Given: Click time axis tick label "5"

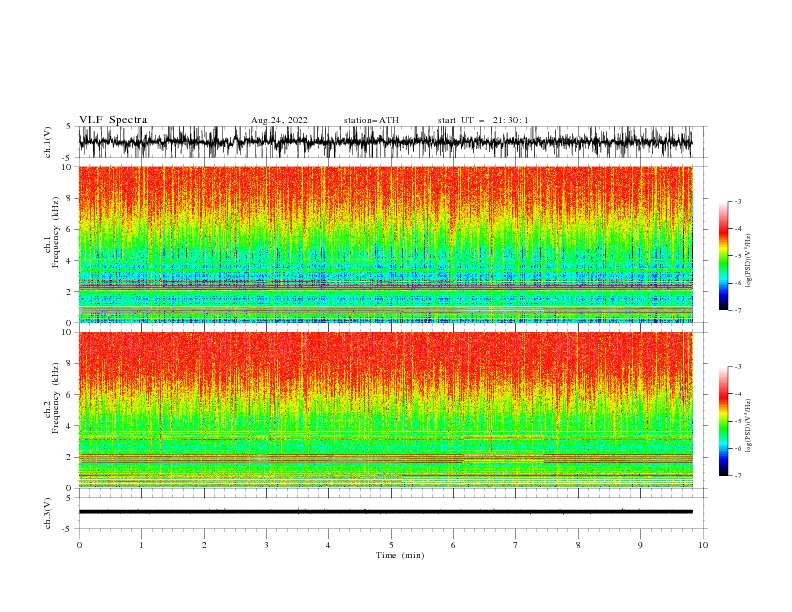Looking at the screenshot, I should pyautogui.click(x=391, y=545).
